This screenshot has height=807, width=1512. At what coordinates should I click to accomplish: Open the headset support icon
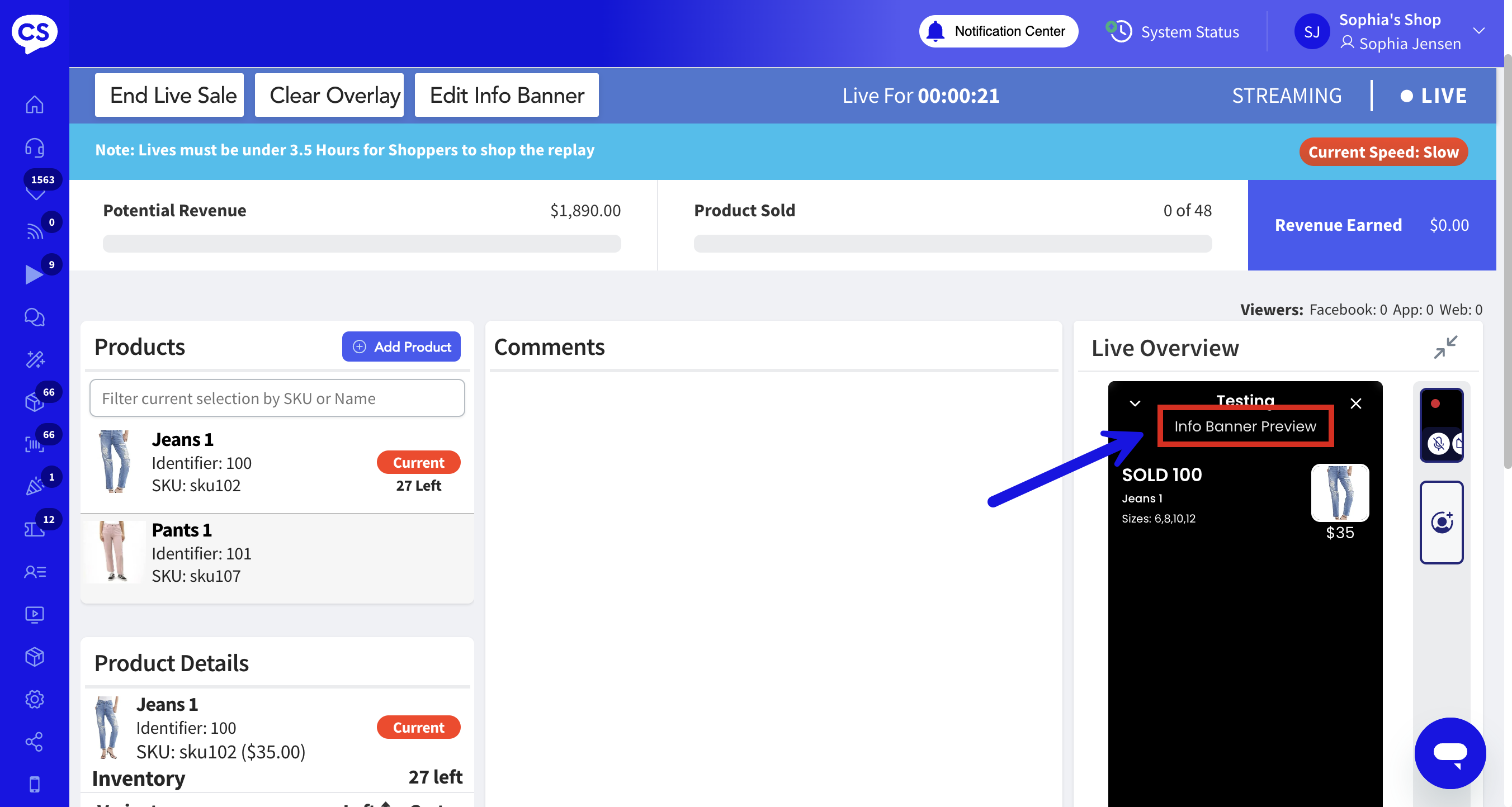35,147
